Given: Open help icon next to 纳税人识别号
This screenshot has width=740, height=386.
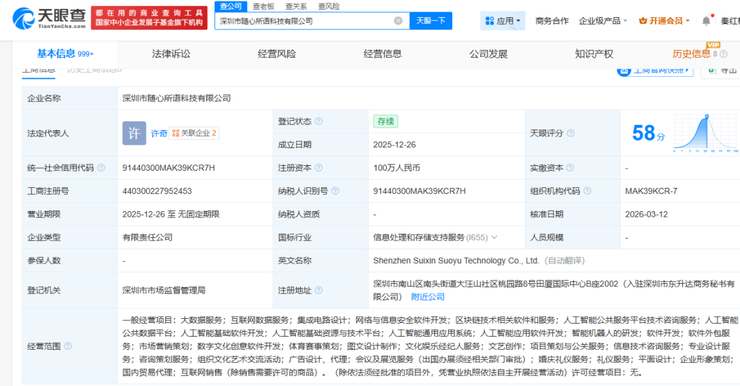Looking at the screenshot, I should pyautogui.click(x=335, y=191).
